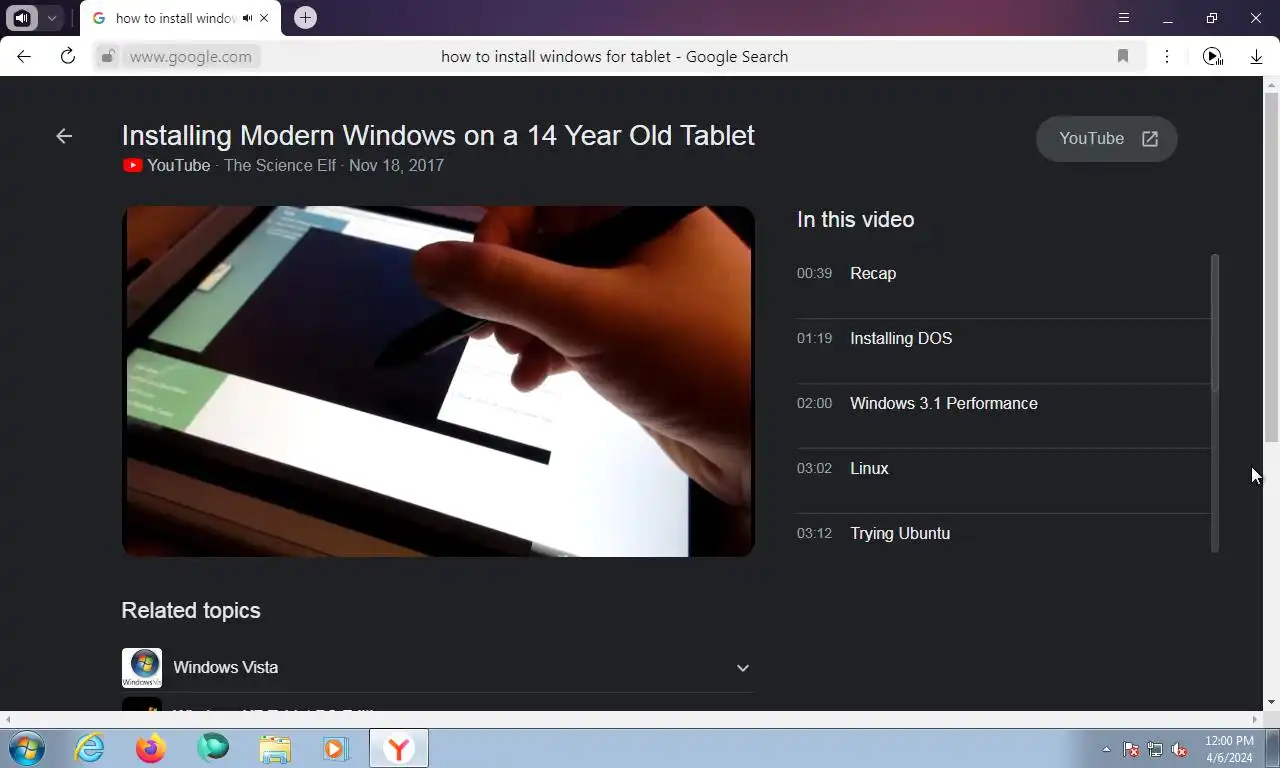Click the horizontal scrollbar right arrow
This screenshot has width=1280, height=768.
point(1256,719)
